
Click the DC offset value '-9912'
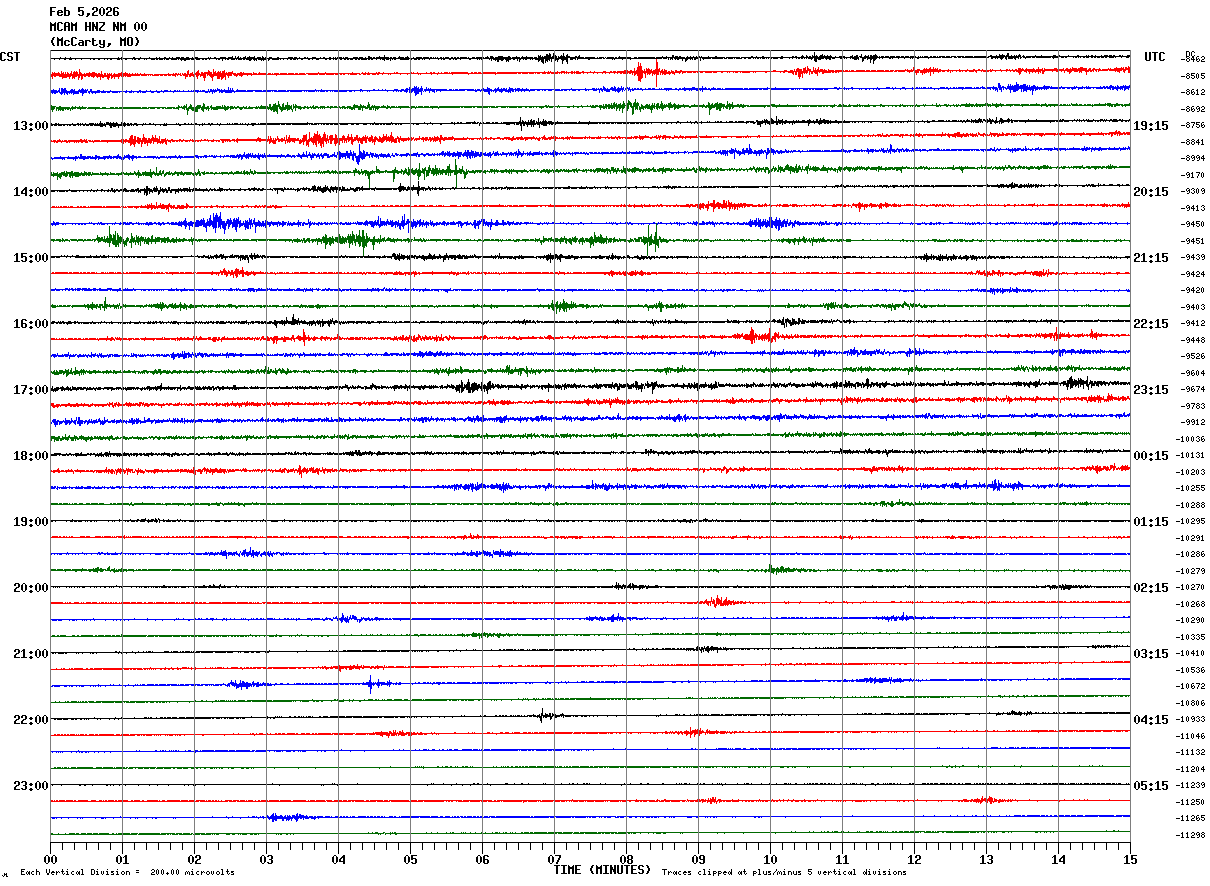(1193, 422)
